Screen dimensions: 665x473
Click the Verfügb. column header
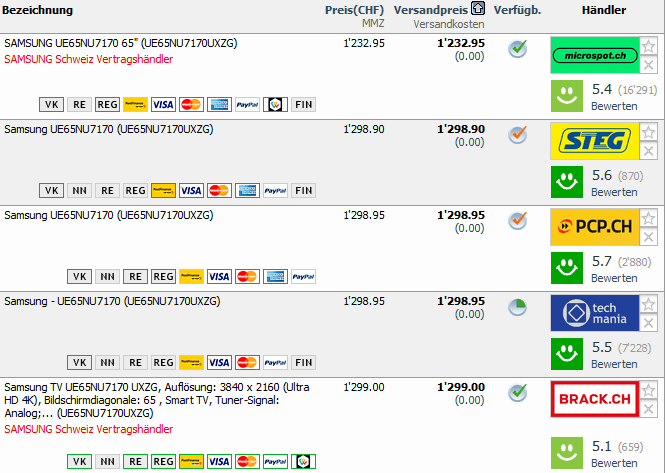tap(518, 10)
